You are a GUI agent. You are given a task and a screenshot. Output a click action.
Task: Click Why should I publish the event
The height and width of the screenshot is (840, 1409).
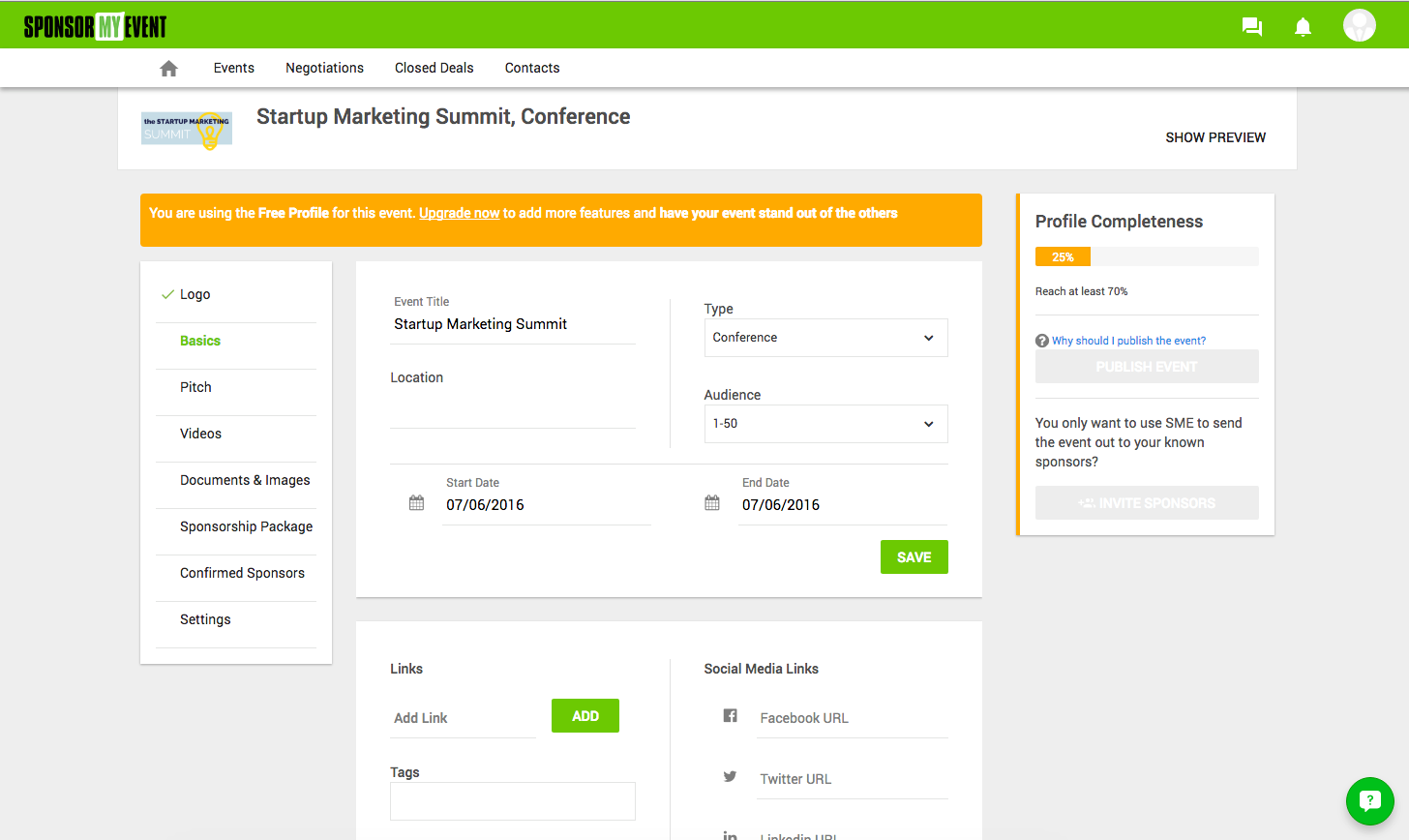1128,341
